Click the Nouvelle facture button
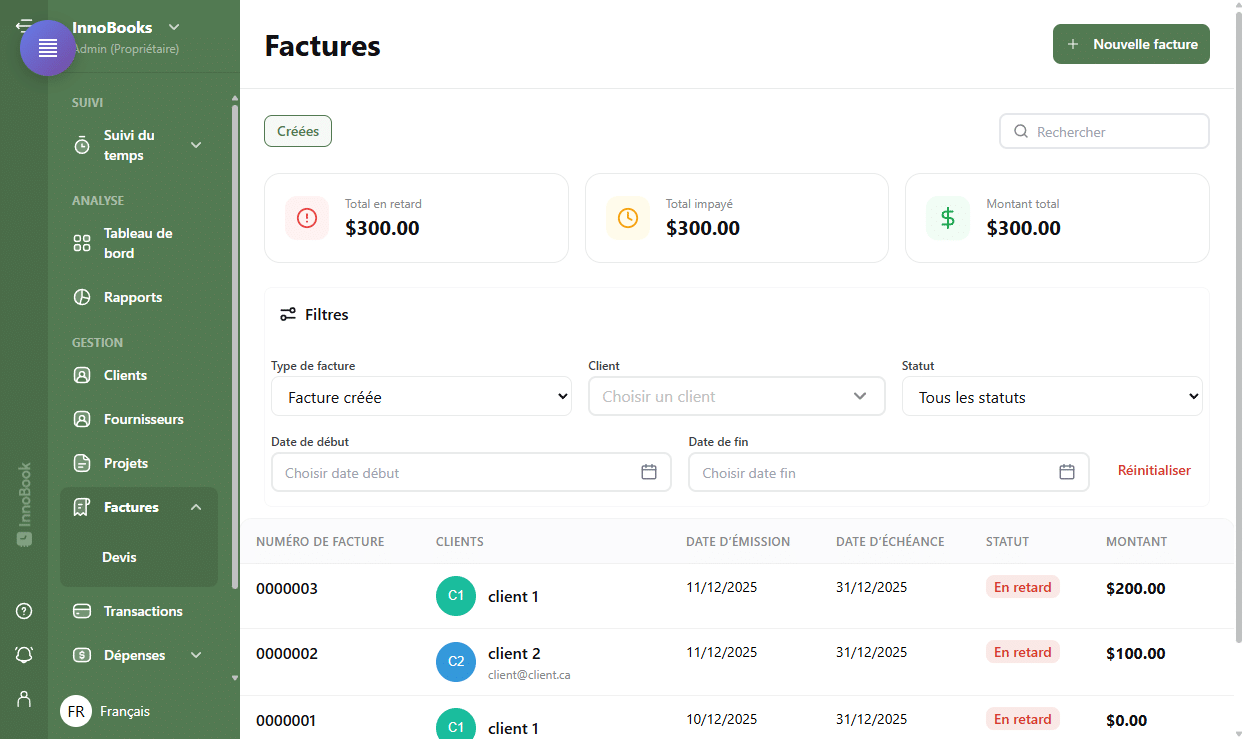 tap(1131, 44)
